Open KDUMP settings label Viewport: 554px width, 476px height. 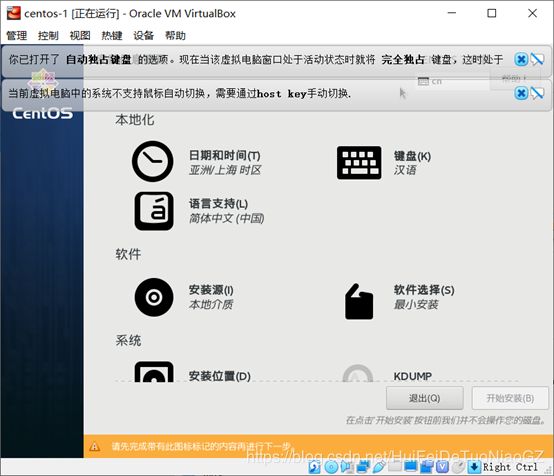pos(413,376)
